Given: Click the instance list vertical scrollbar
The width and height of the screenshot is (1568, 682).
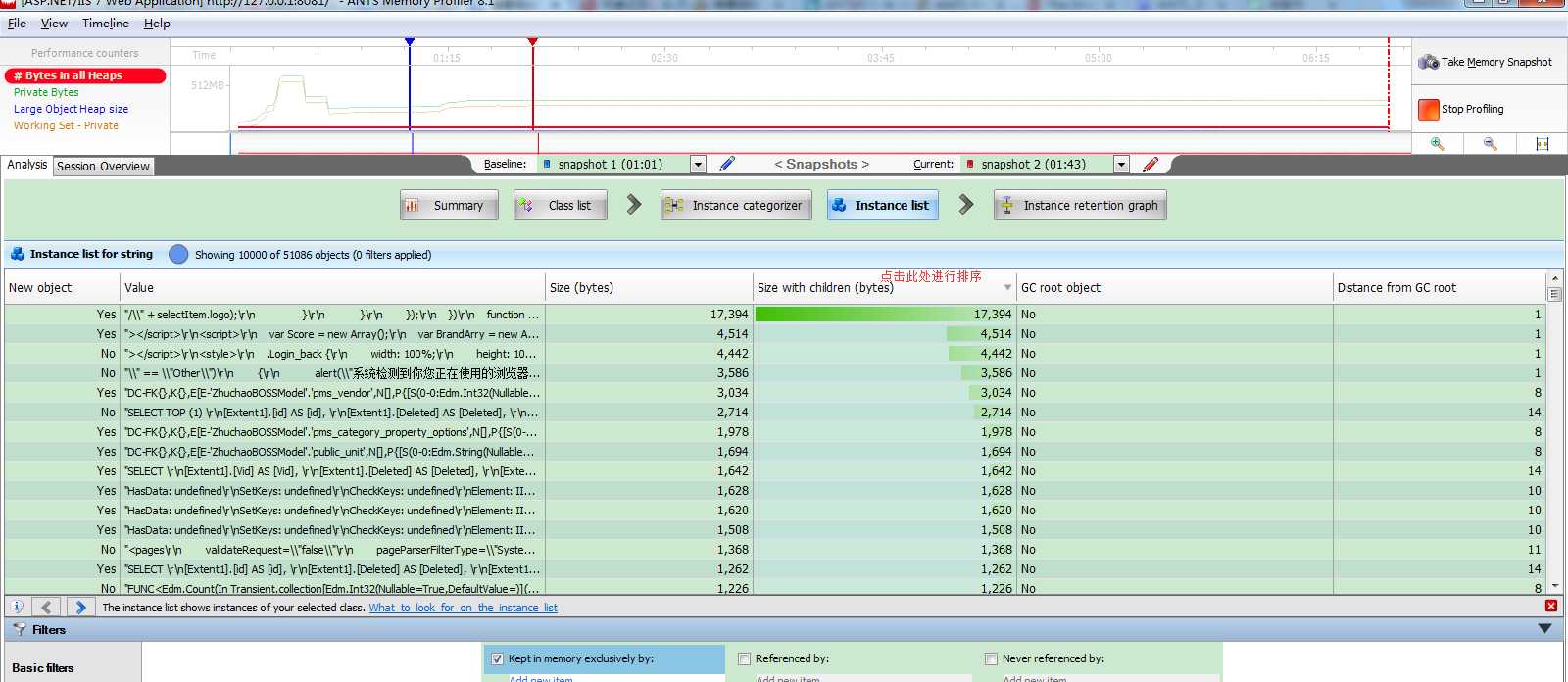Looking at the screenshot, I should (x=1553, y=431).
